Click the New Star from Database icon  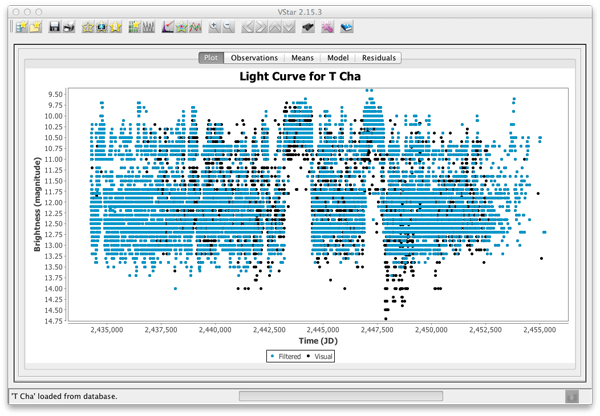(x=20, y=27)
